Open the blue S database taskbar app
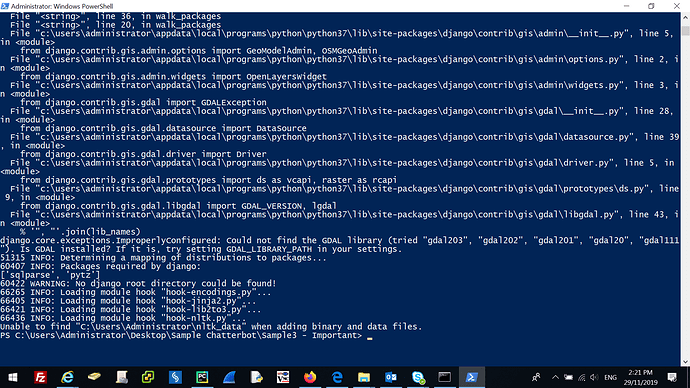Viewport: 690px width, 388px height. coord(175,377)
